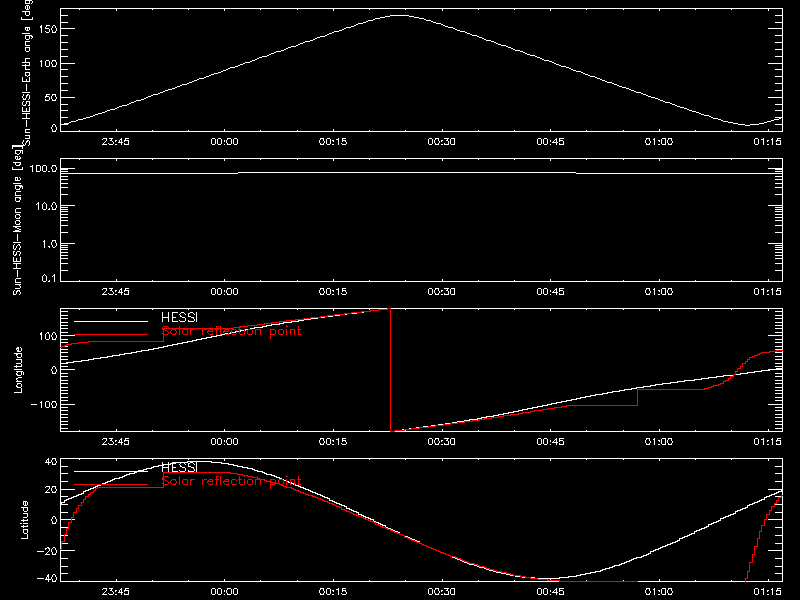The height and width of the screenshot is (600, 800).
Task: Click 01:00 time label under Longitude plot
Action: [x=659, y=442]
